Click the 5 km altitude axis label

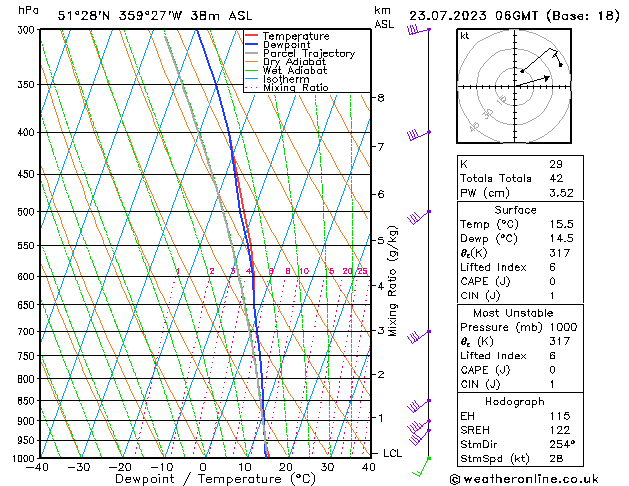click(380, 241)
